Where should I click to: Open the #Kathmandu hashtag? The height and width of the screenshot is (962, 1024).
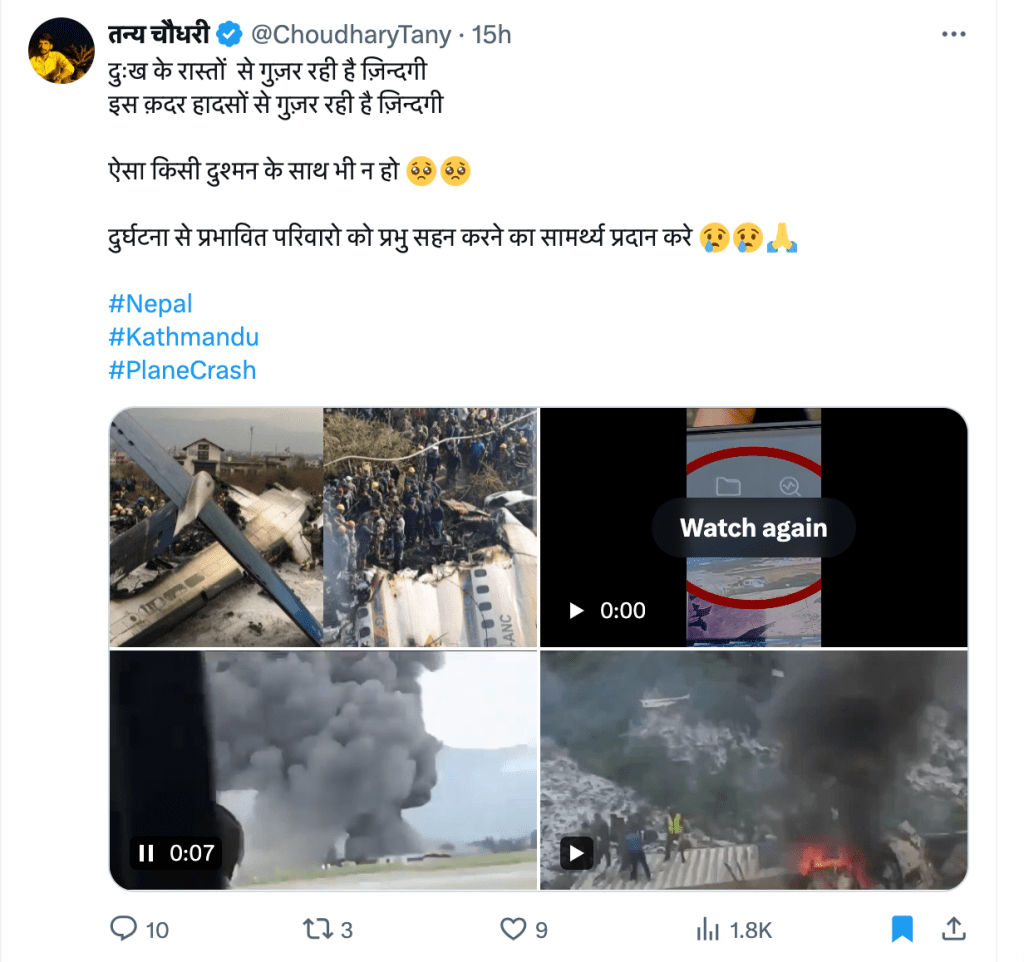(x=183, y=337)
